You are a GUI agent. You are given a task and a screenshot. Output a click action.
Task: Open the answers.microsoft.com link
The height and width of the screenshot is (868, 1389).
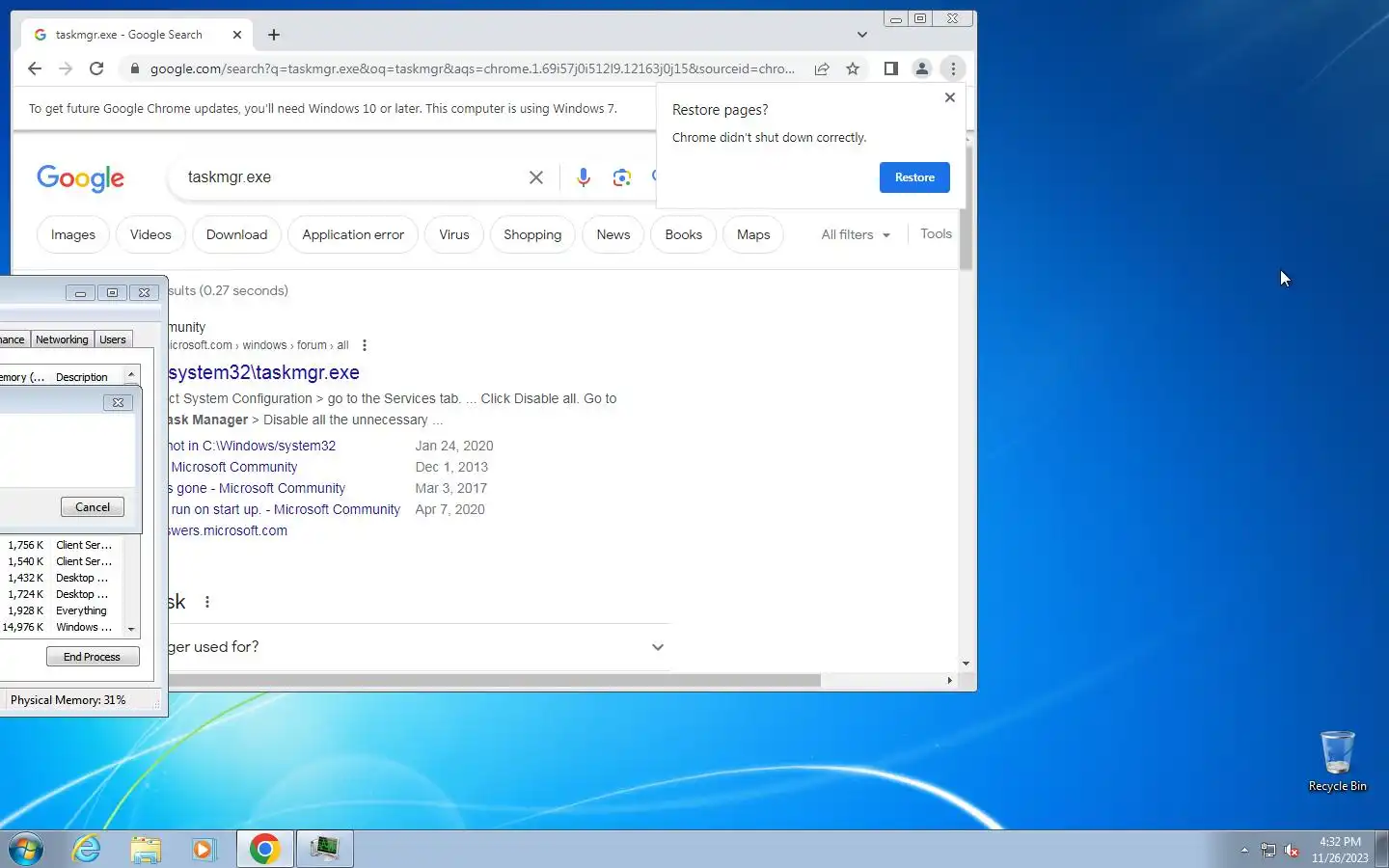click(228, 530)
